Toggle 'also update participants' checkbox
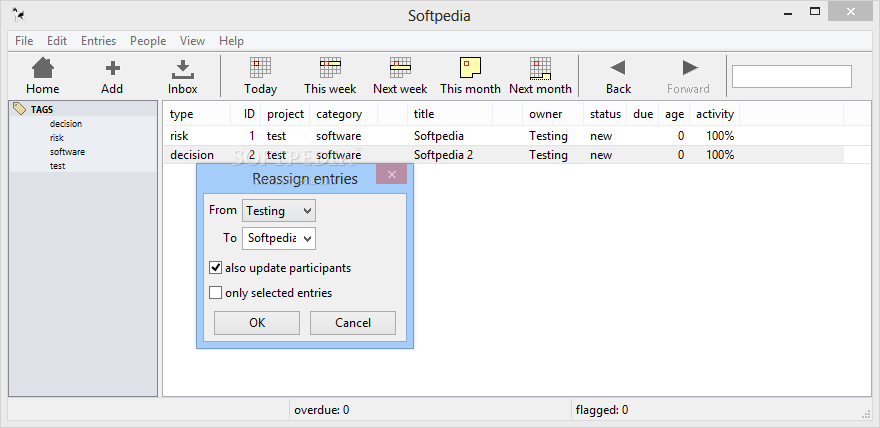This screenshot has height=428, width=880. point(216,268)
